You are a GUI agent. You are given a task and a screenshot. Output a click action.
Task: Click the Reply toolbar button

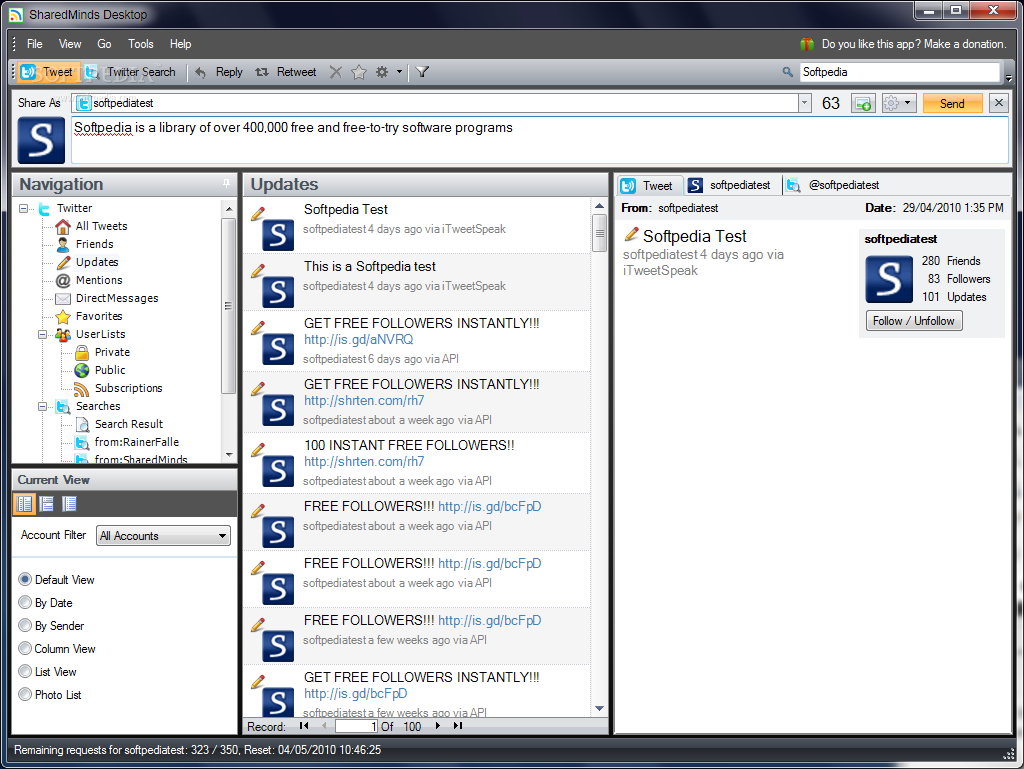tap(219, 72)
